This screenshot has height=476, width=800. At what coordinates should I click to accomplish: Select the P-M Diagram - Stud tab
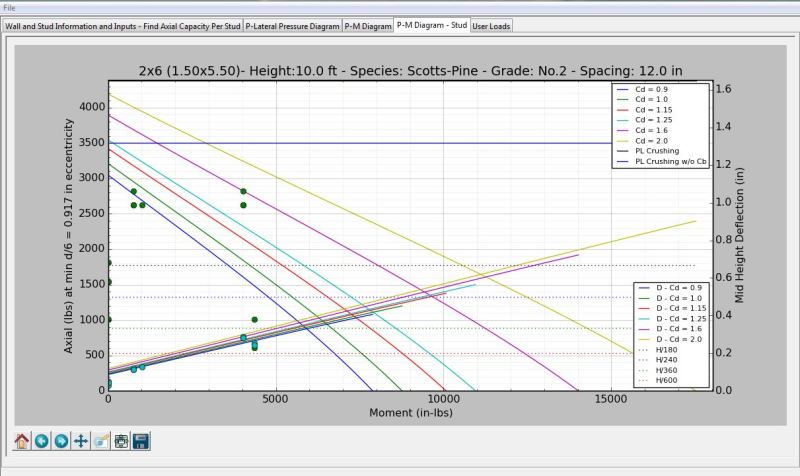click(x=432, y=25)
